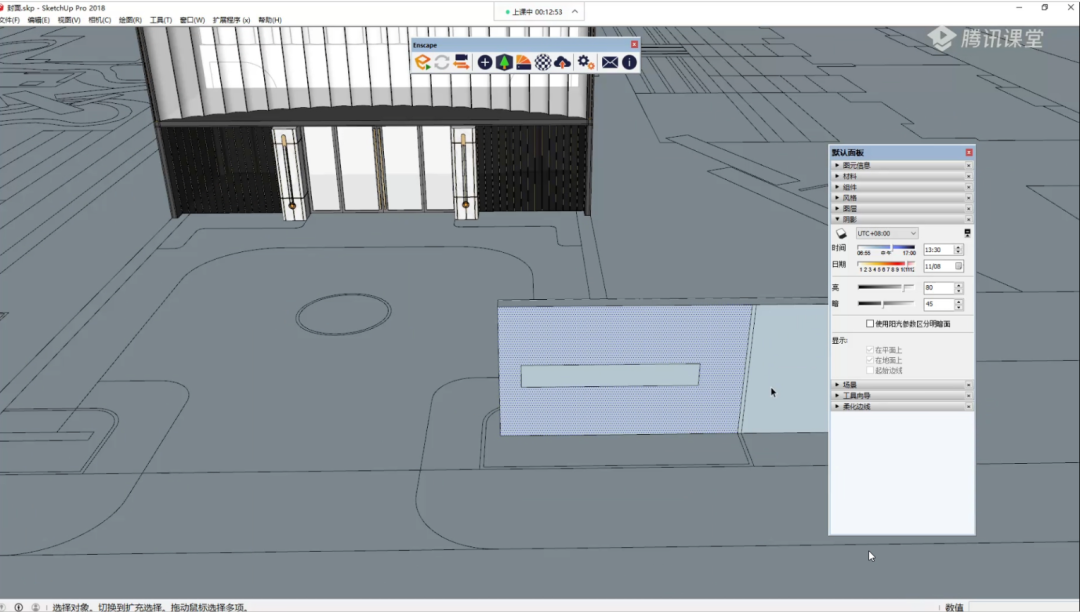
Task: Click the Enscape cloud upload icon
Action: (562, 62)
